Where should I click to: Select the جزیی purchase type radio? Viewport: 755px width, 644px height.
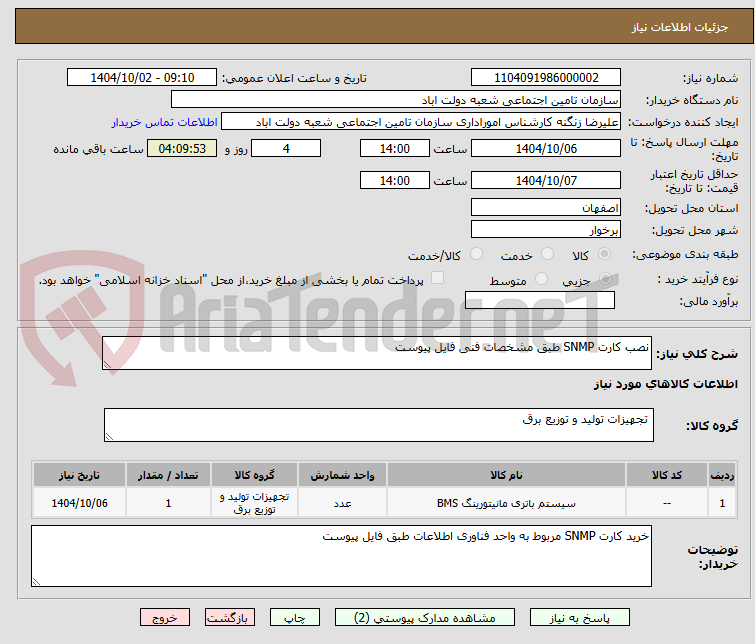(606, 278)
